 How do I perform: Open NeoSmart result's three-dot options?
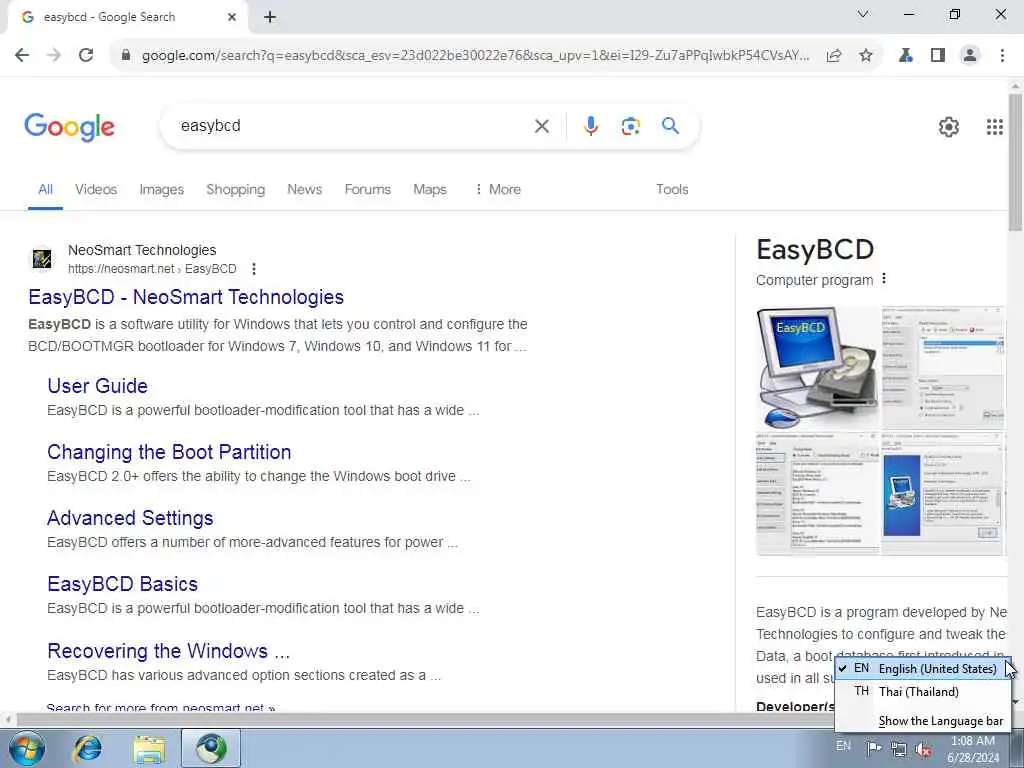coord(254,268)
